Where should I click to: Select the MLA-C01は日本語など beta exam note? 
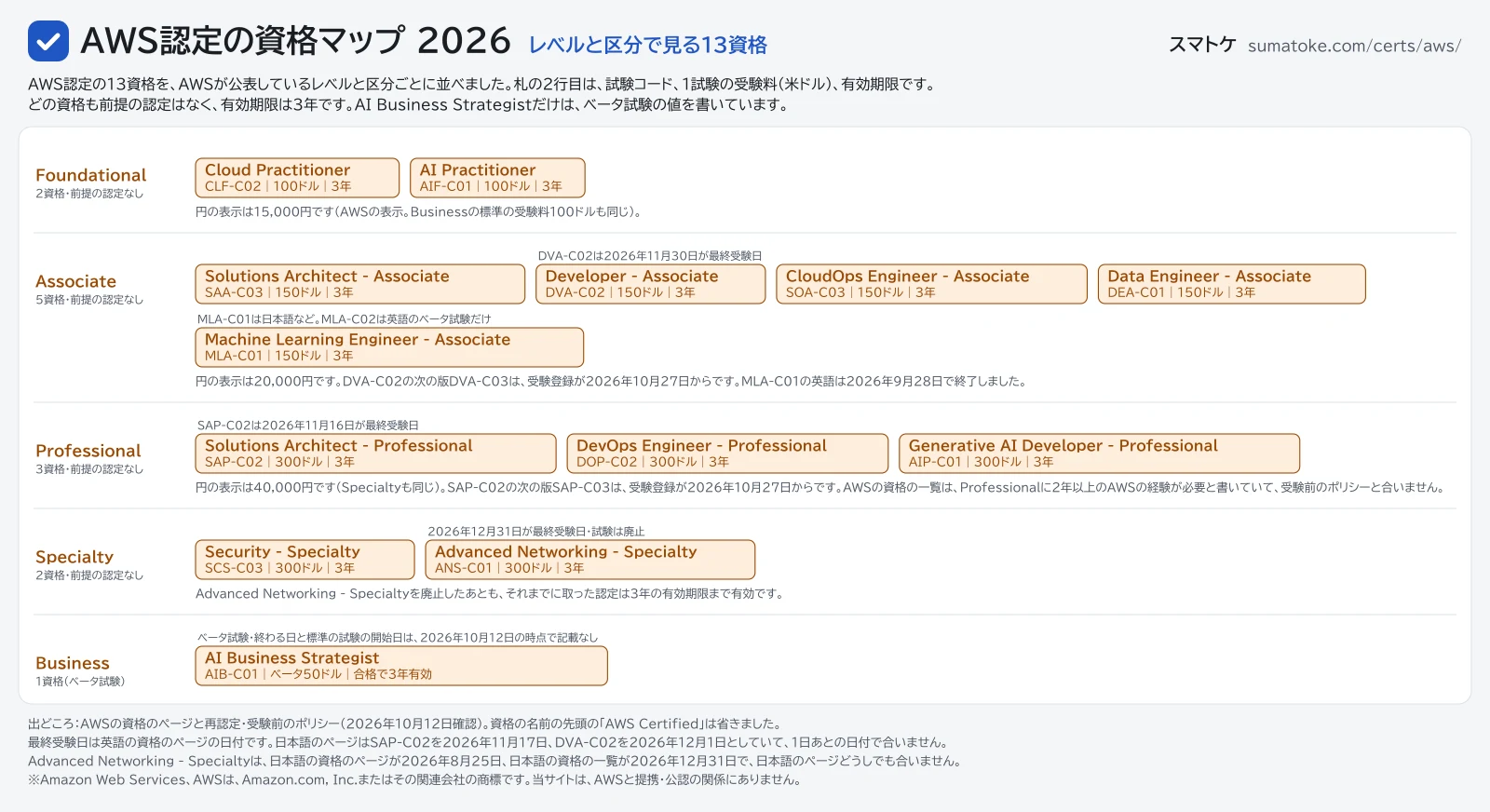[x=344, y=319]
